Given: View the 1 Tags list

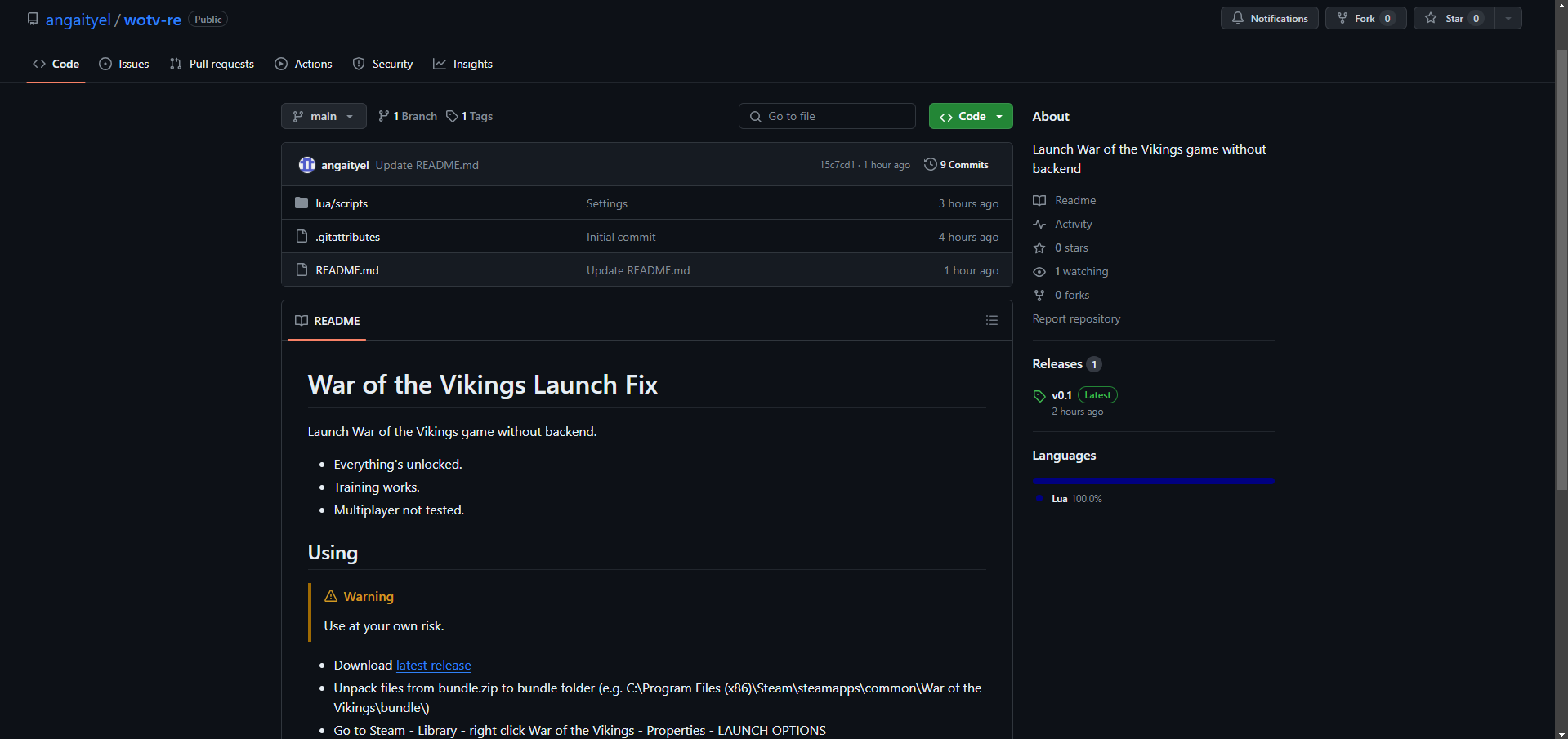Looking at the screenshot, I should click(x=470, y=116).
